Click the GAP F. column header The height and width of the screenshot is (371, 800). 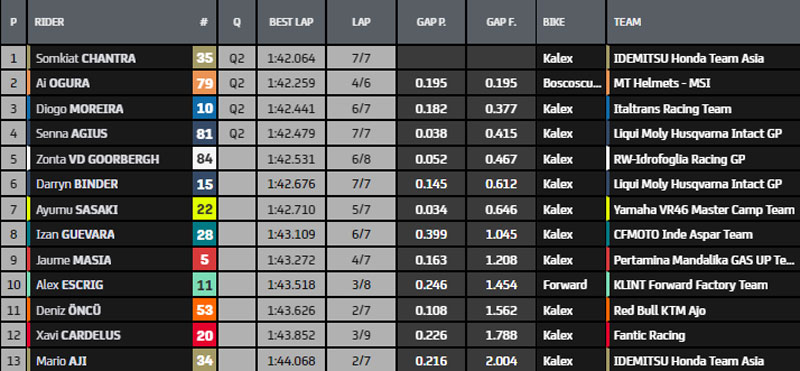(501, 22)
